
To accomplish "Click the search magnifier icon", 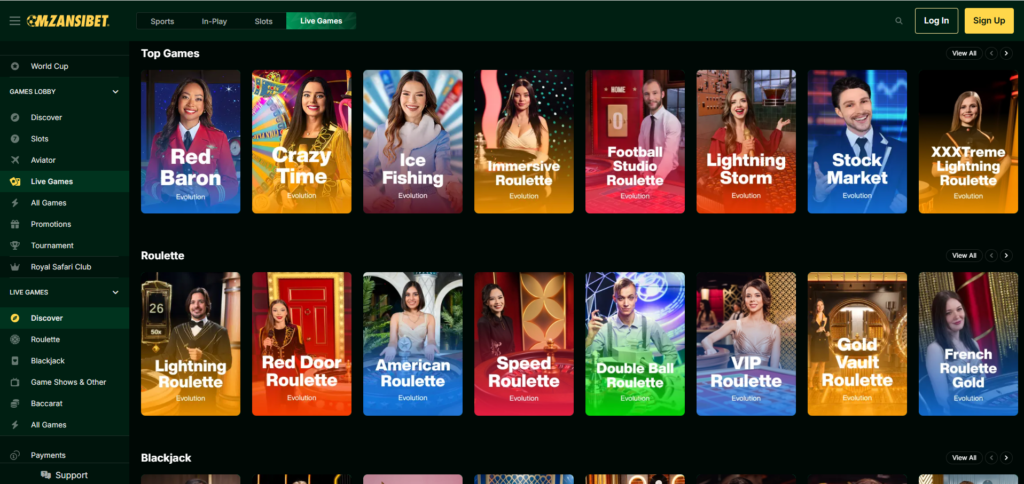I will [x=899, y=21].
